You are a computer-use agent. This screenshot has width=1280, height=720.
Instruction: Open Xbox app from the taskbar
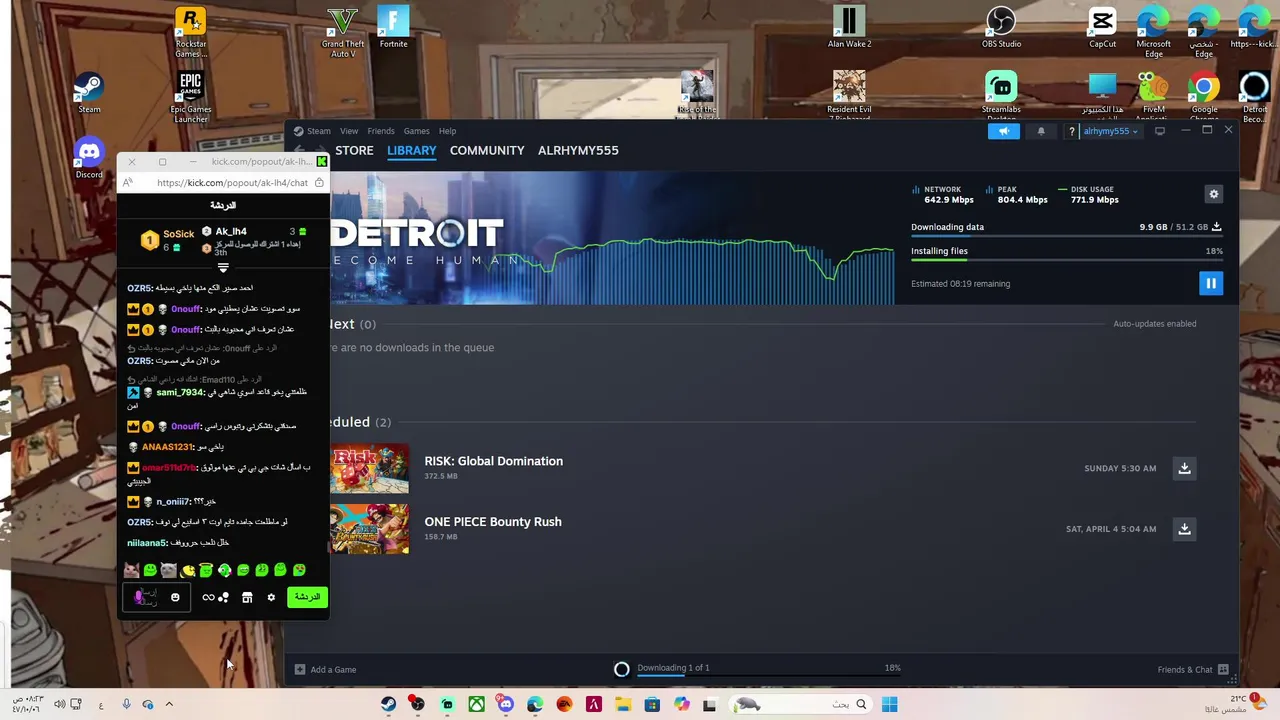coord(476,705)
